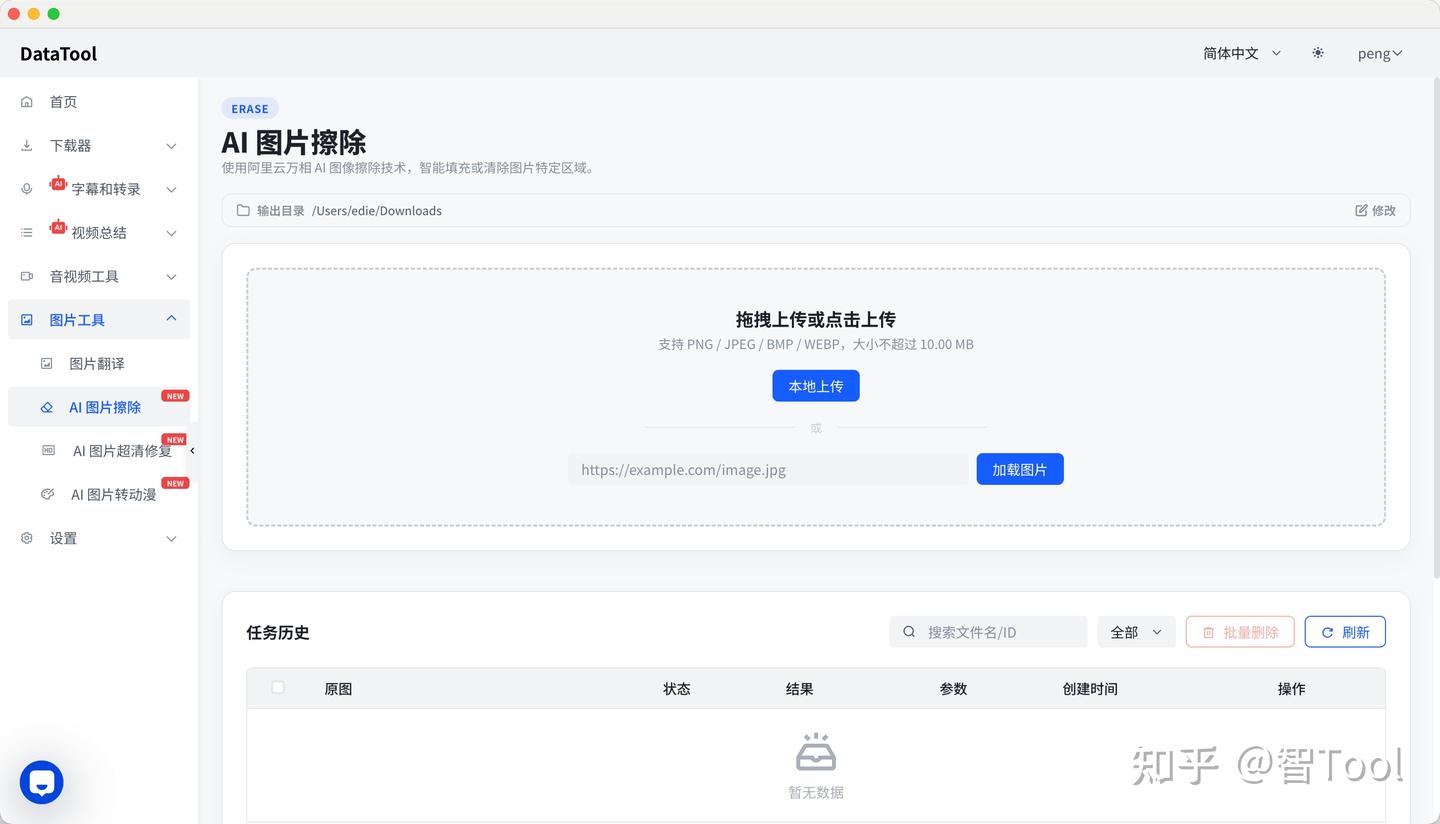Open the peng user account dropdown

[1380, 54]
